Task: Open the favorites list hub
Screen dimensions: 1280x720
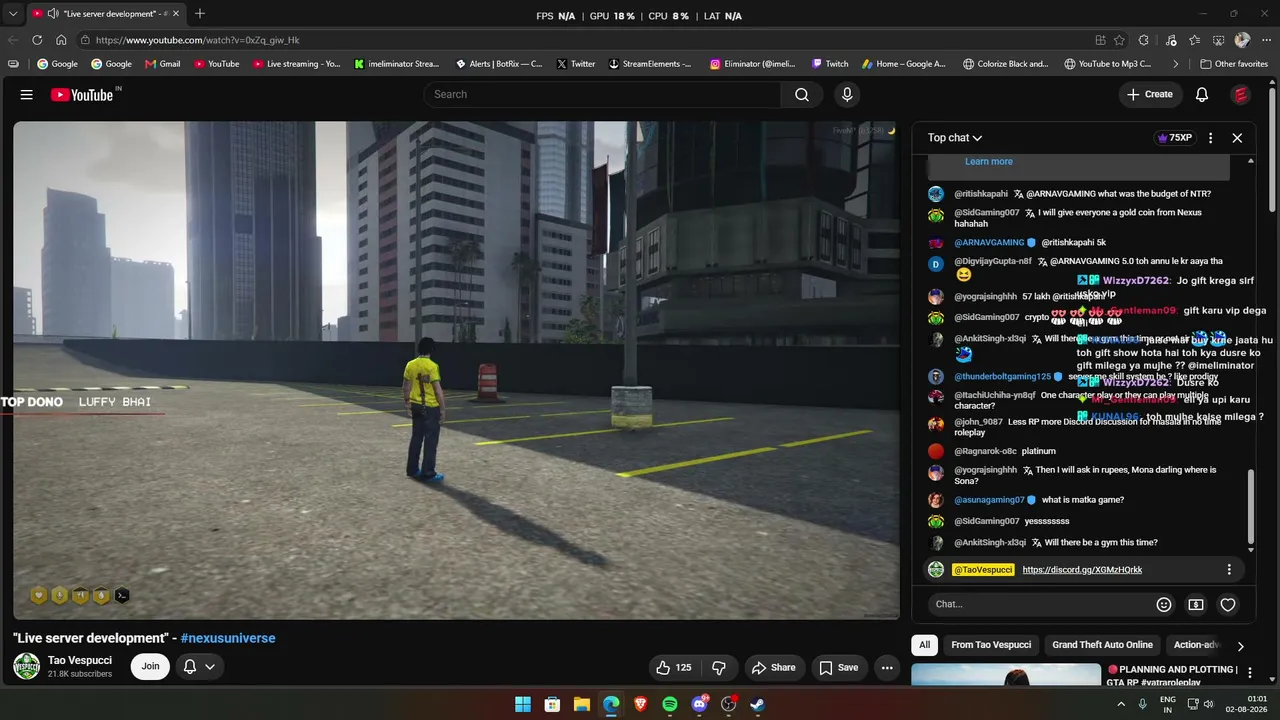Action: pos(1195,40)
